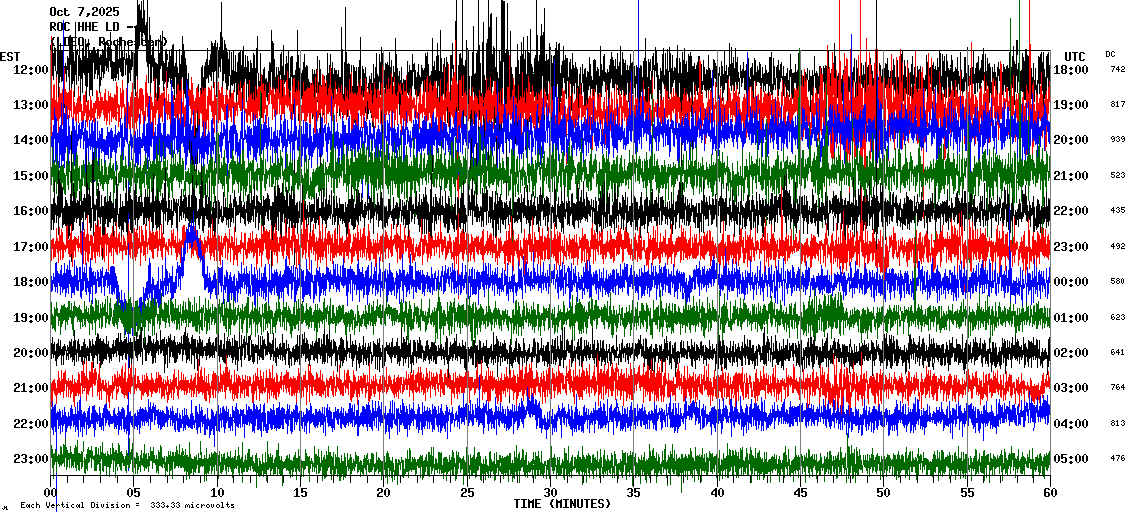
Task: Select the 05:00 UTC row label
Action: coord(1071,459)
